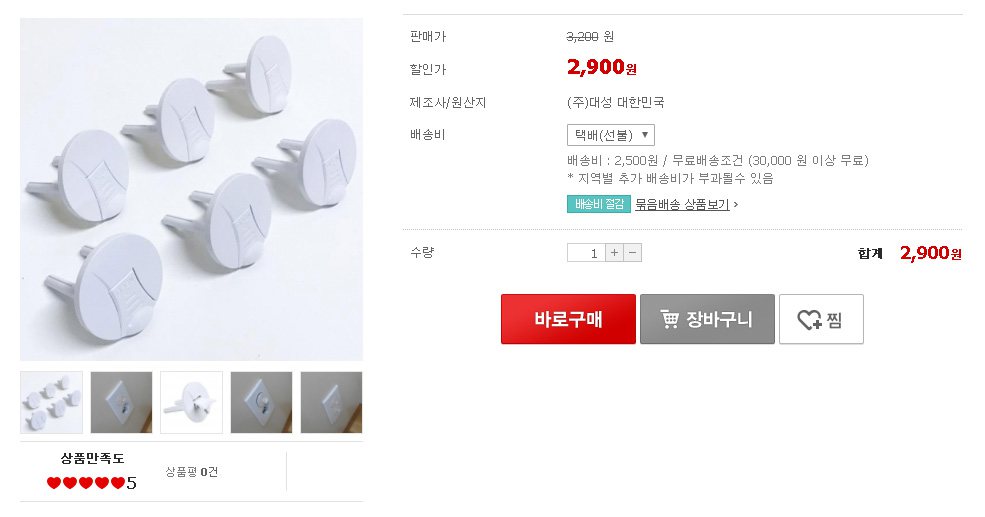Click the quantity input field
The width and height of the screenshot is (985, 517).
[585, 253]
